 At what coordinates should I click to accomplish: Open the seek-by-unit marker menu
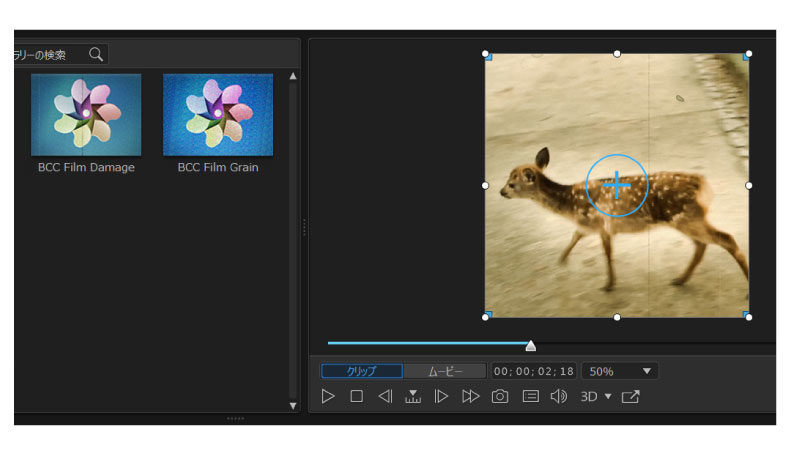[x=412, y=396]
